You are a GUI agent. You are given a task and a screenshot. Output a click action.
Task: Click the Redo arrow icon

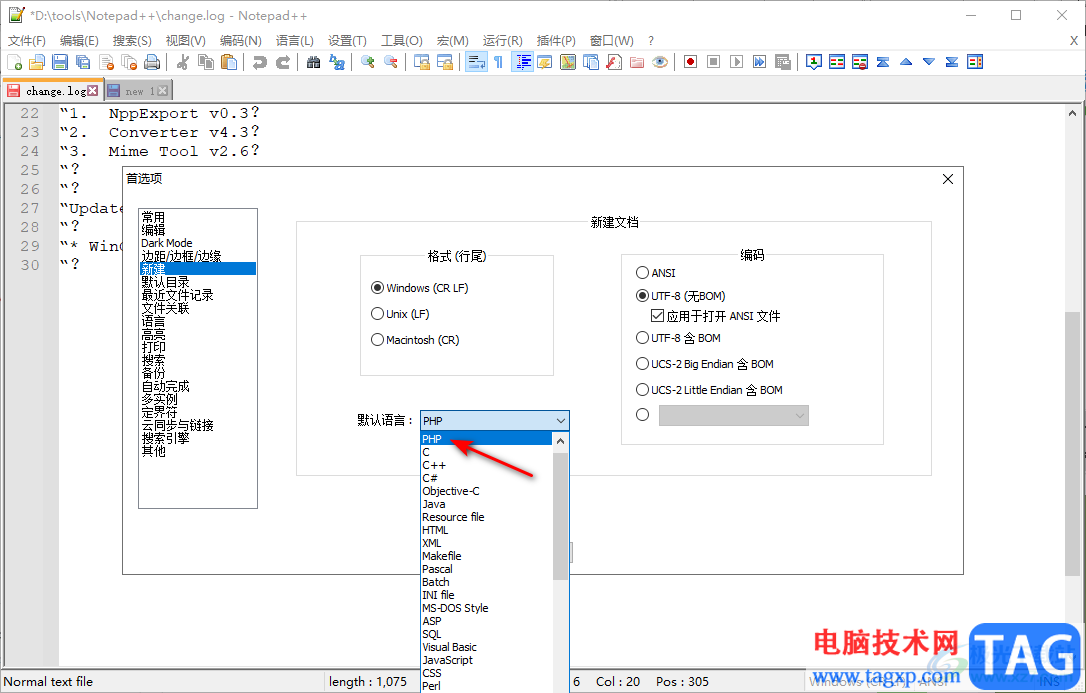tap(283, 62)
